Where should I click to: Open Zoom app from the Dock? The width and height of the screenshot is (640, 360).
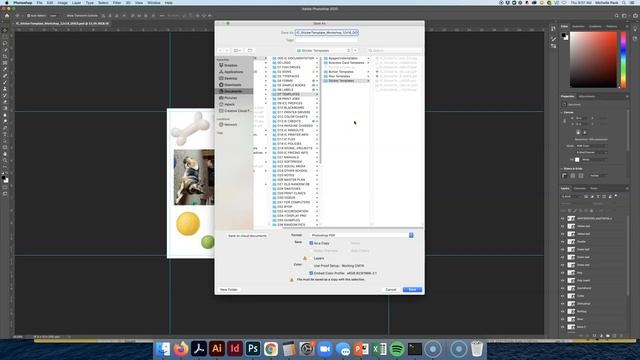coord(325,349)
